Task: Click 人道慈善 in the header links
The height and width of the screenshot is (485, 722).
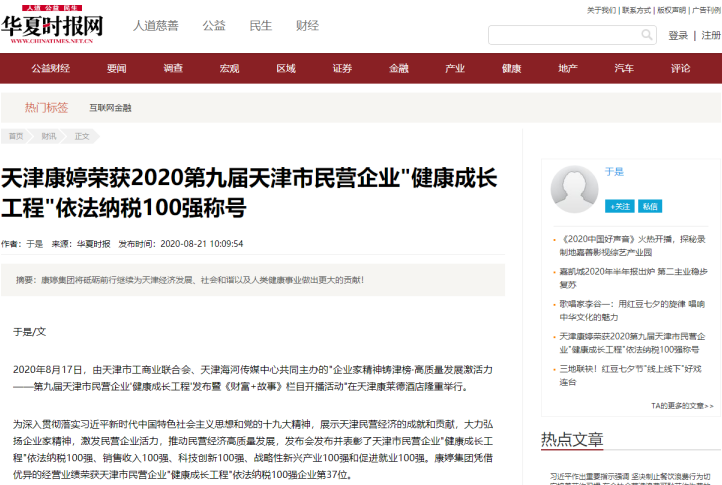Action: [156, 25]
